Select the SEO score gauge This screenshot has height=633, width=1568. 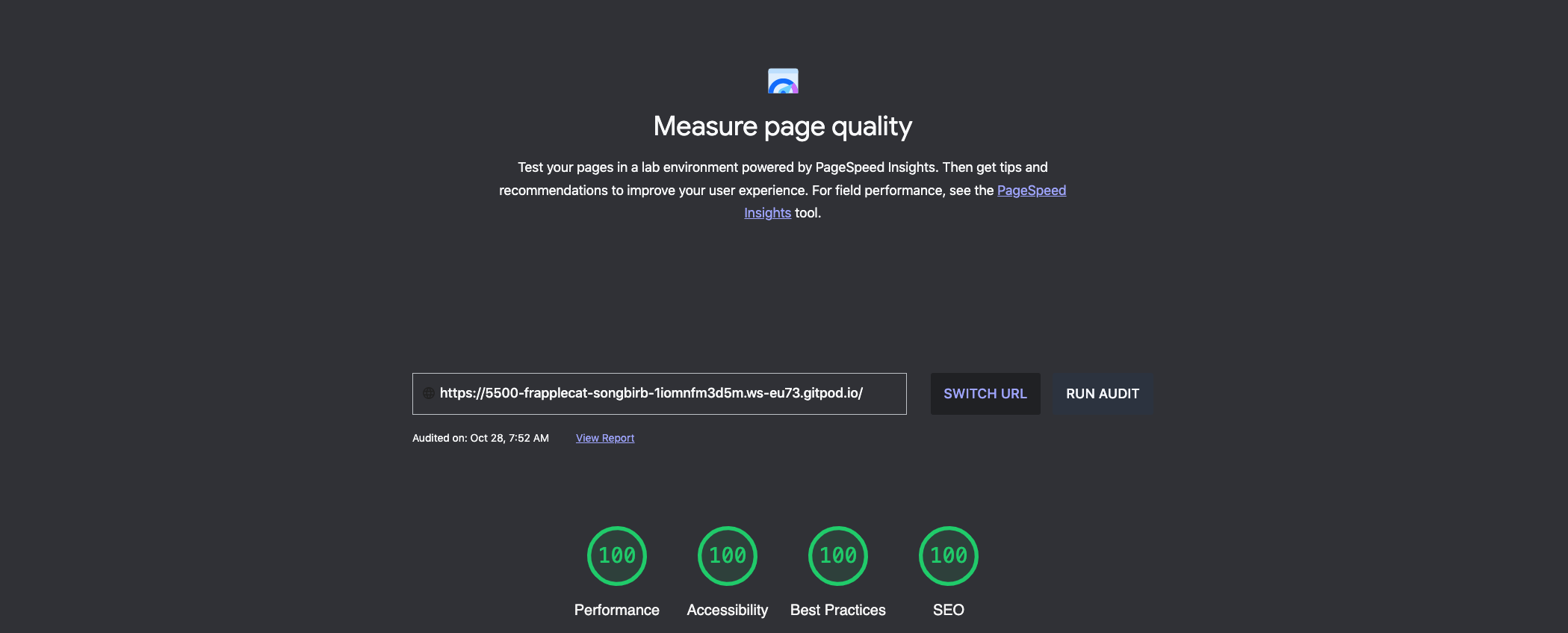[949, 556]
